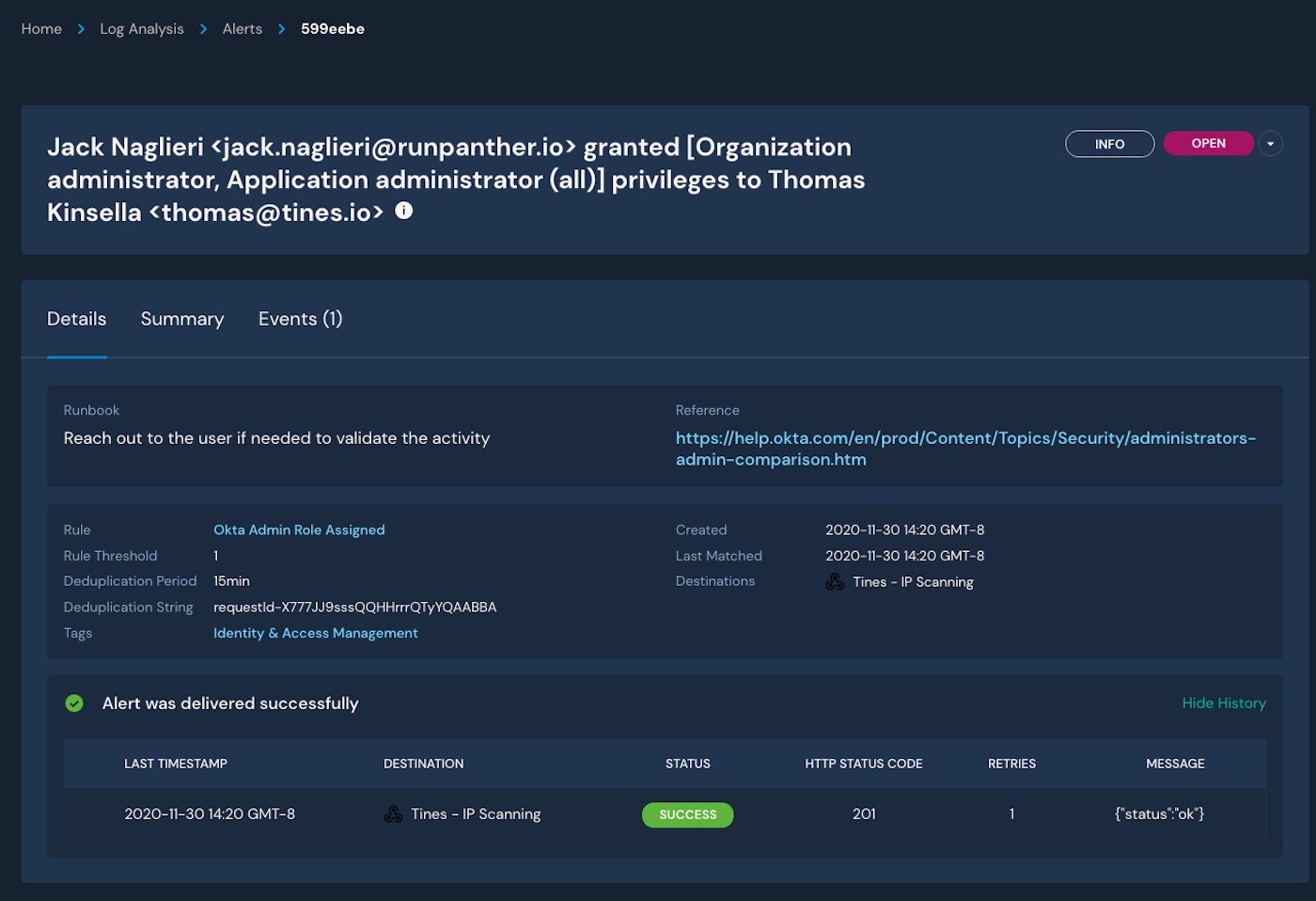Viewport: 1316px width, 901px height.
Task: Click the chevron between Log Analysis and Alerts
Action: pos(203,29)
